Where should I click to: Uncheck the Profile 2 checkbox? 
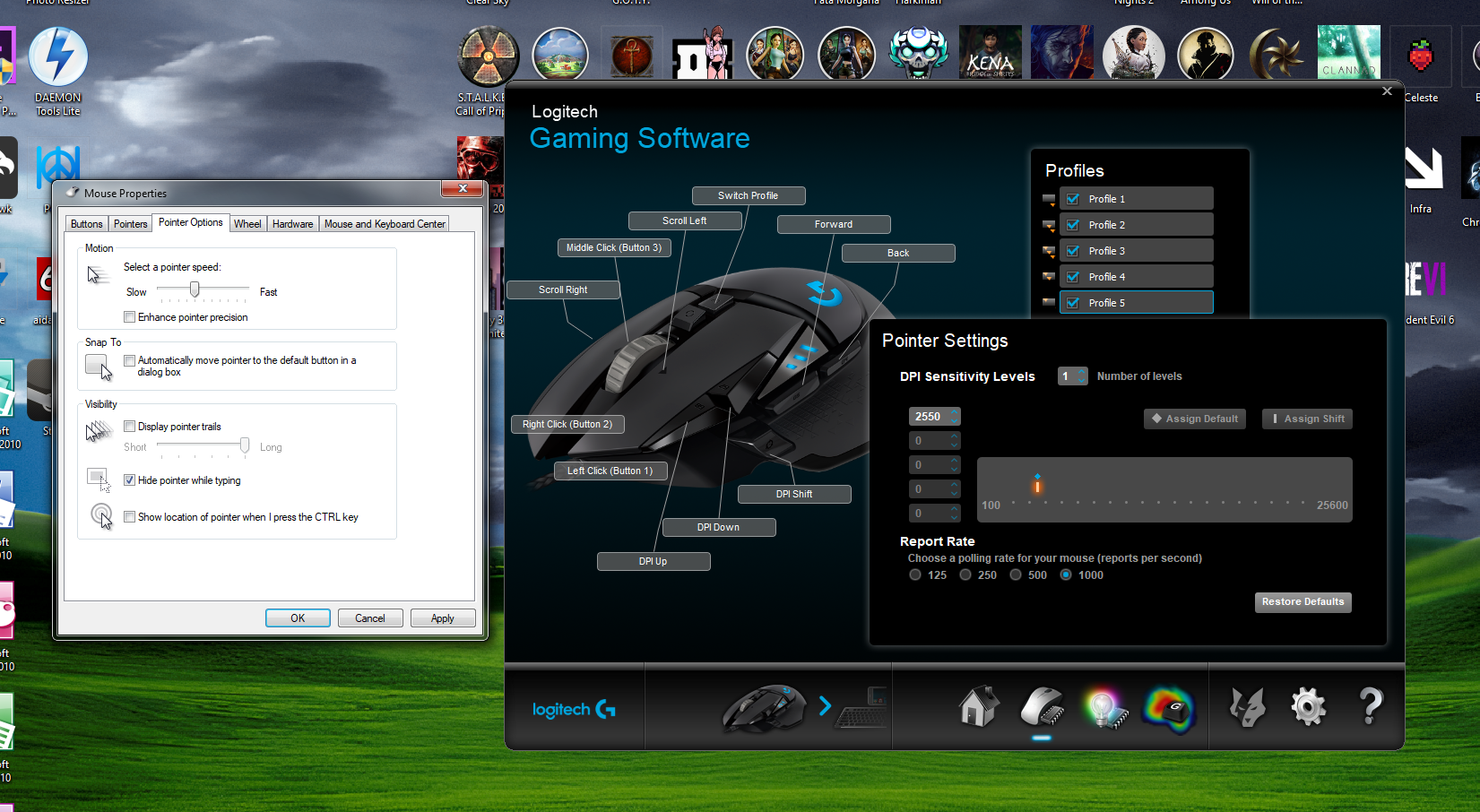pyautogui.click(x=1073, y=225)
